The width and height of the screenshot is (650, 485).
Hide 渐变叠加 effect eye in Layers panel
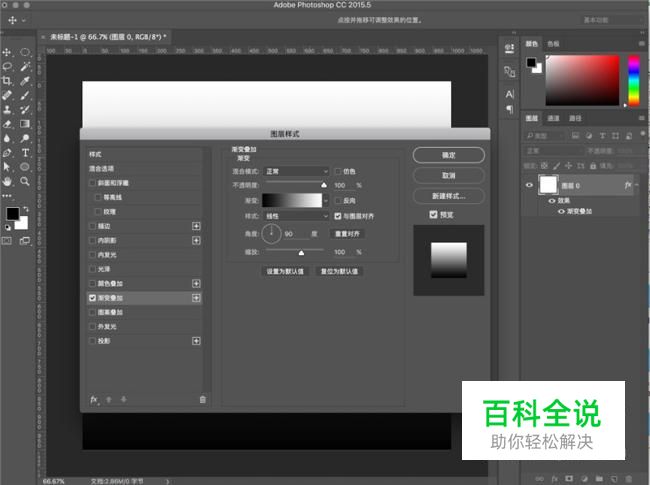tap(561, 211)
